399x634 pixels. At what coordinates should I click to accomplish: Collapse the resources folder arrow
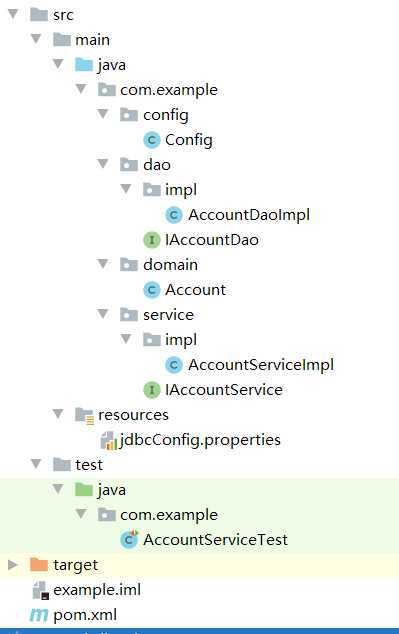(x=58, y=414)
